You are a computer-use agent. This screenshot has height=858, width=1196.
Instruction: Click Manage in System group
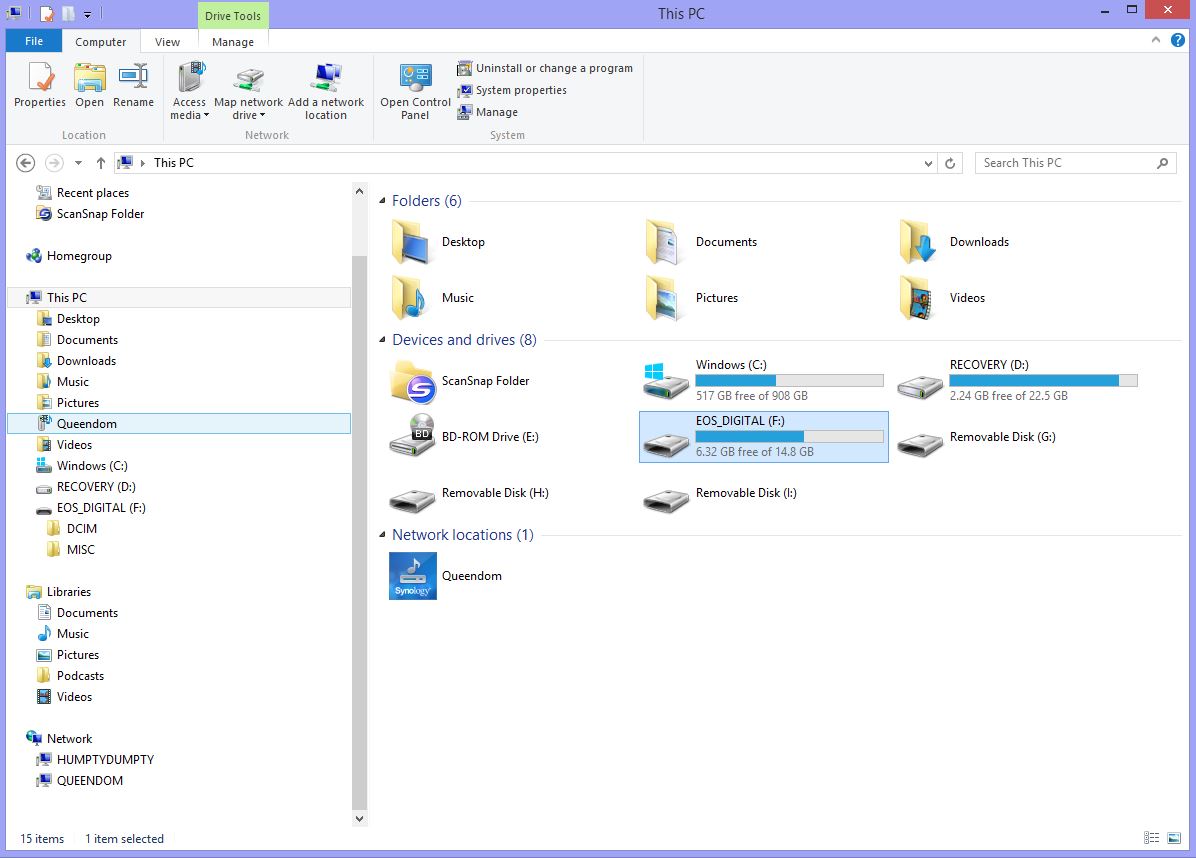487,112
